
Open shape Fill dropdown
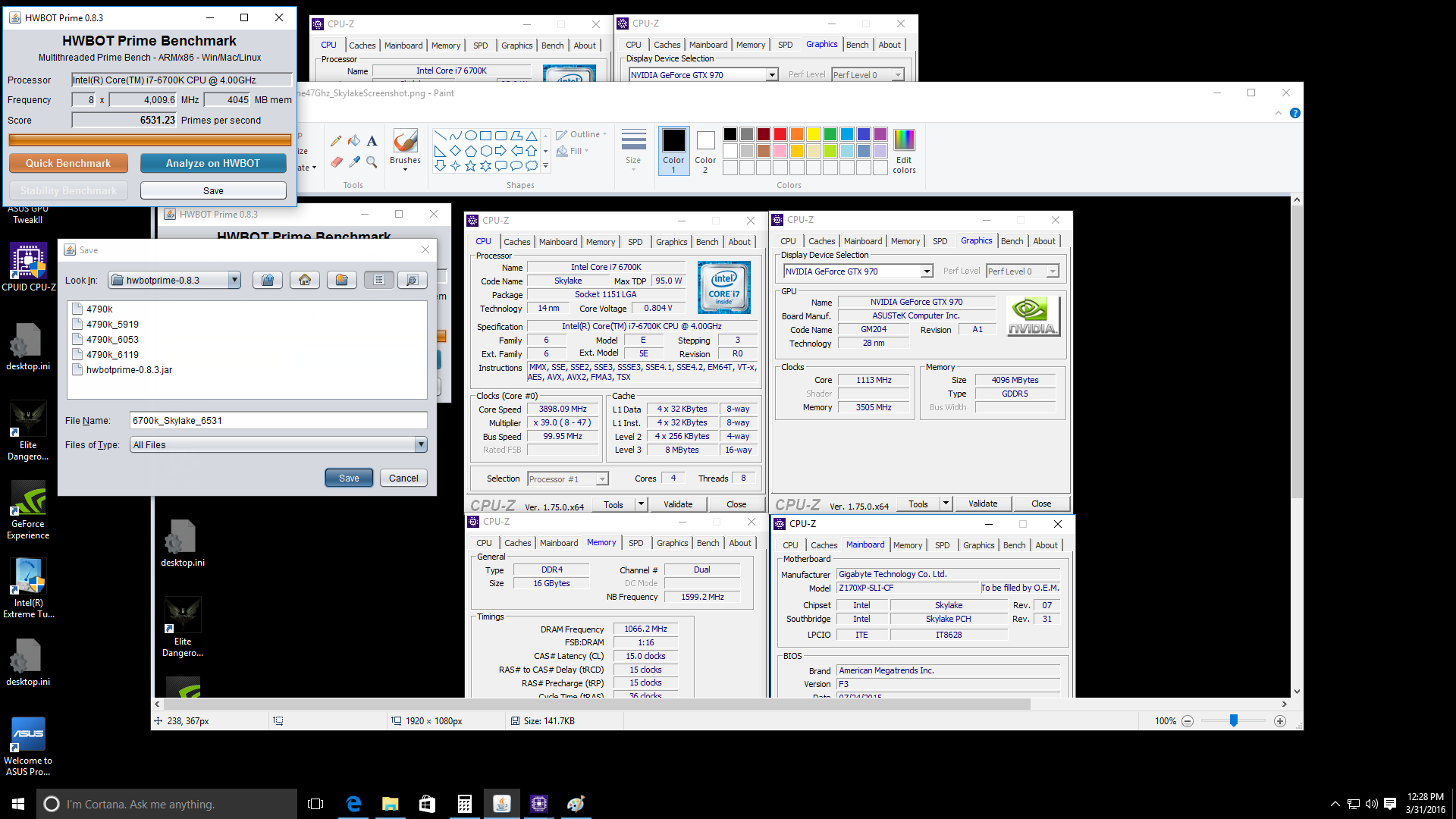[573, 151]
